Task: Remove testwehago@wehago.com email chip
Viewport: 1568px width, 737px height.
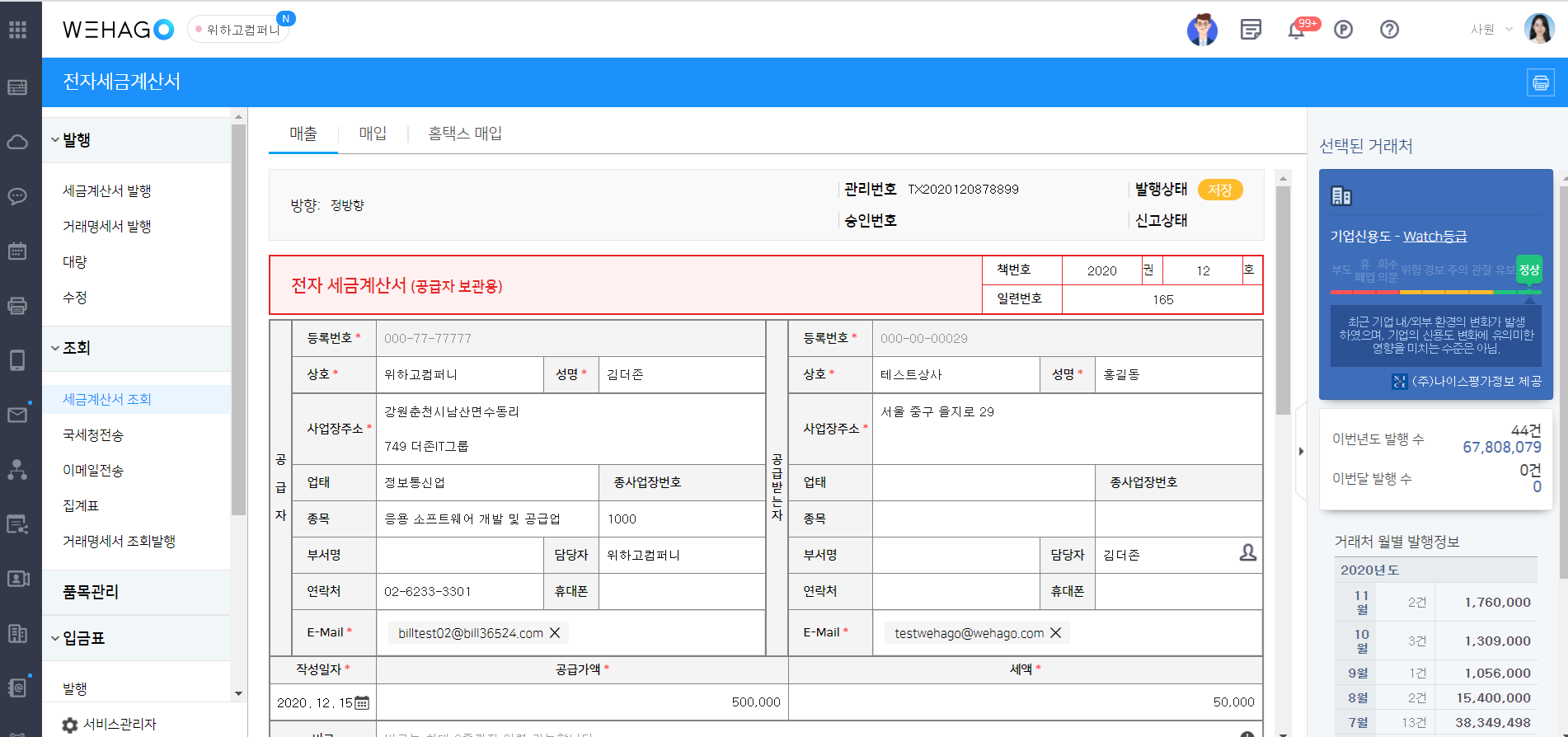Action: coord(1055,633)
